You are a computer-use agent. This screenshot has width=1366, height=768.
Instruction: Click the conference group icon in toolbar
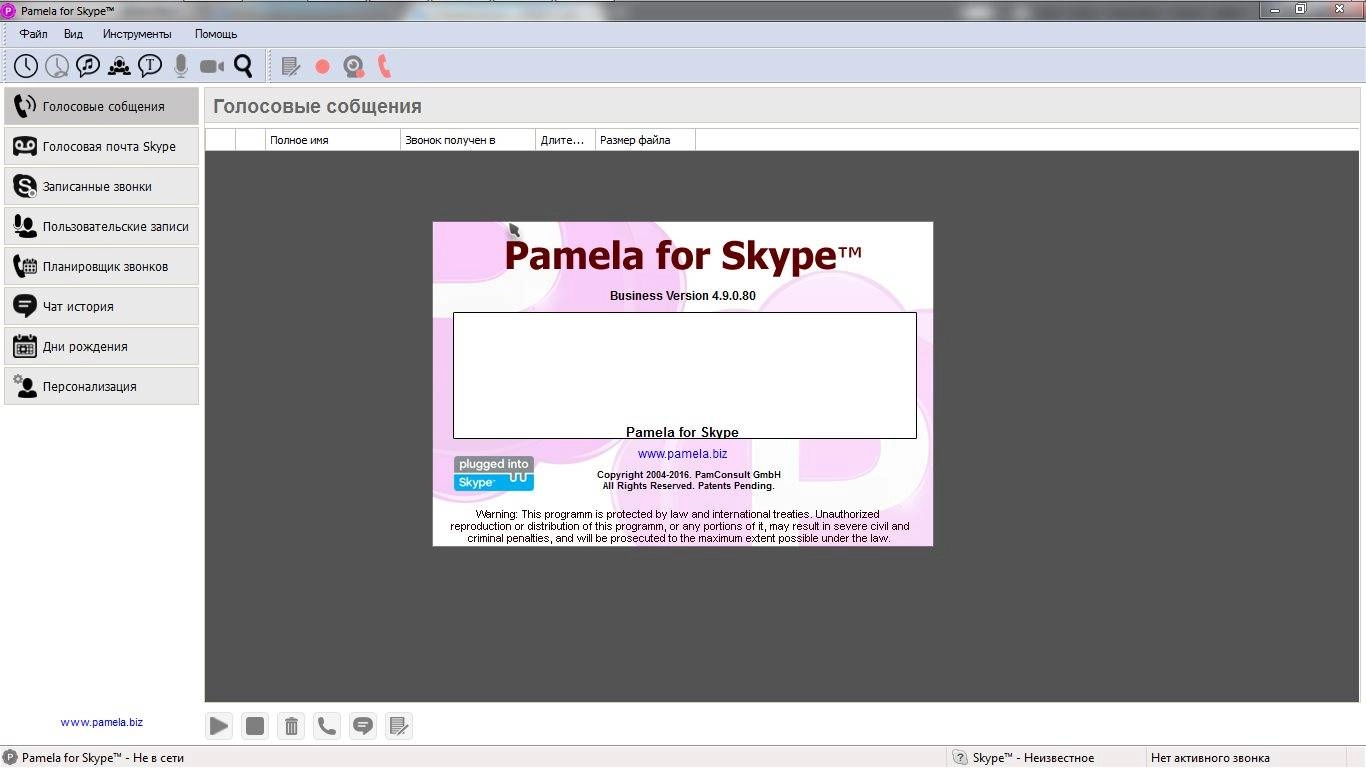coord(119,66)
